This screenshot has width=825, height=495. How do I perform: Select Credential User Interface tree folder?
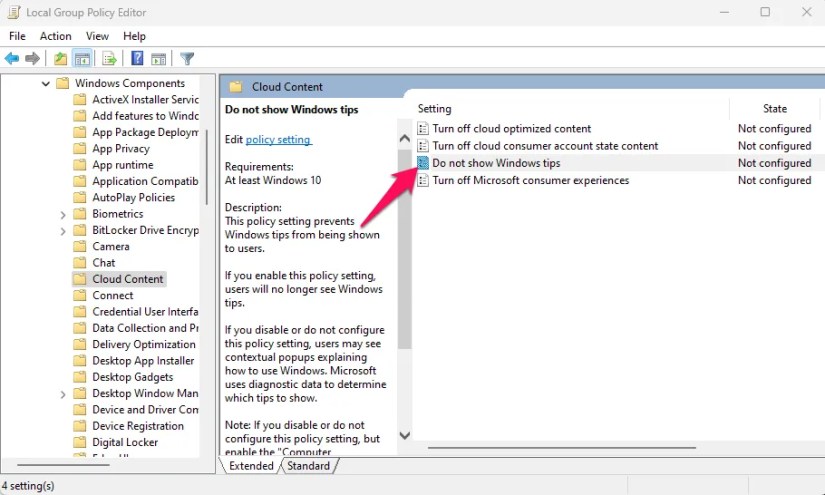pyautogui.click(x=145, y=311)
